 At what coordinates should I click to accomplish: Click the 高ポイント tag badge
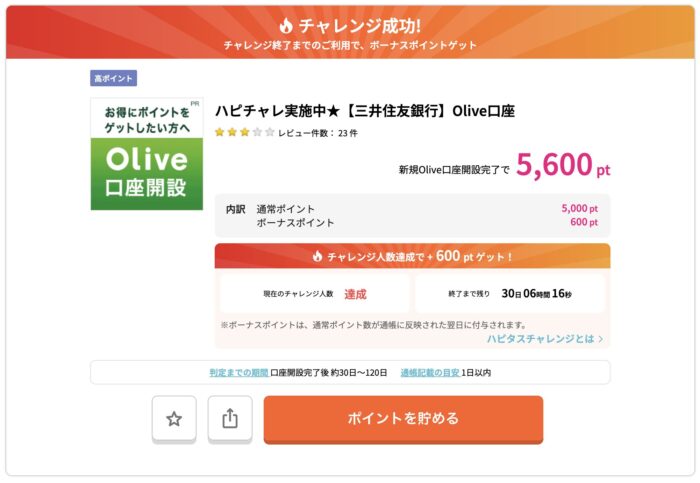click(113, 78)
